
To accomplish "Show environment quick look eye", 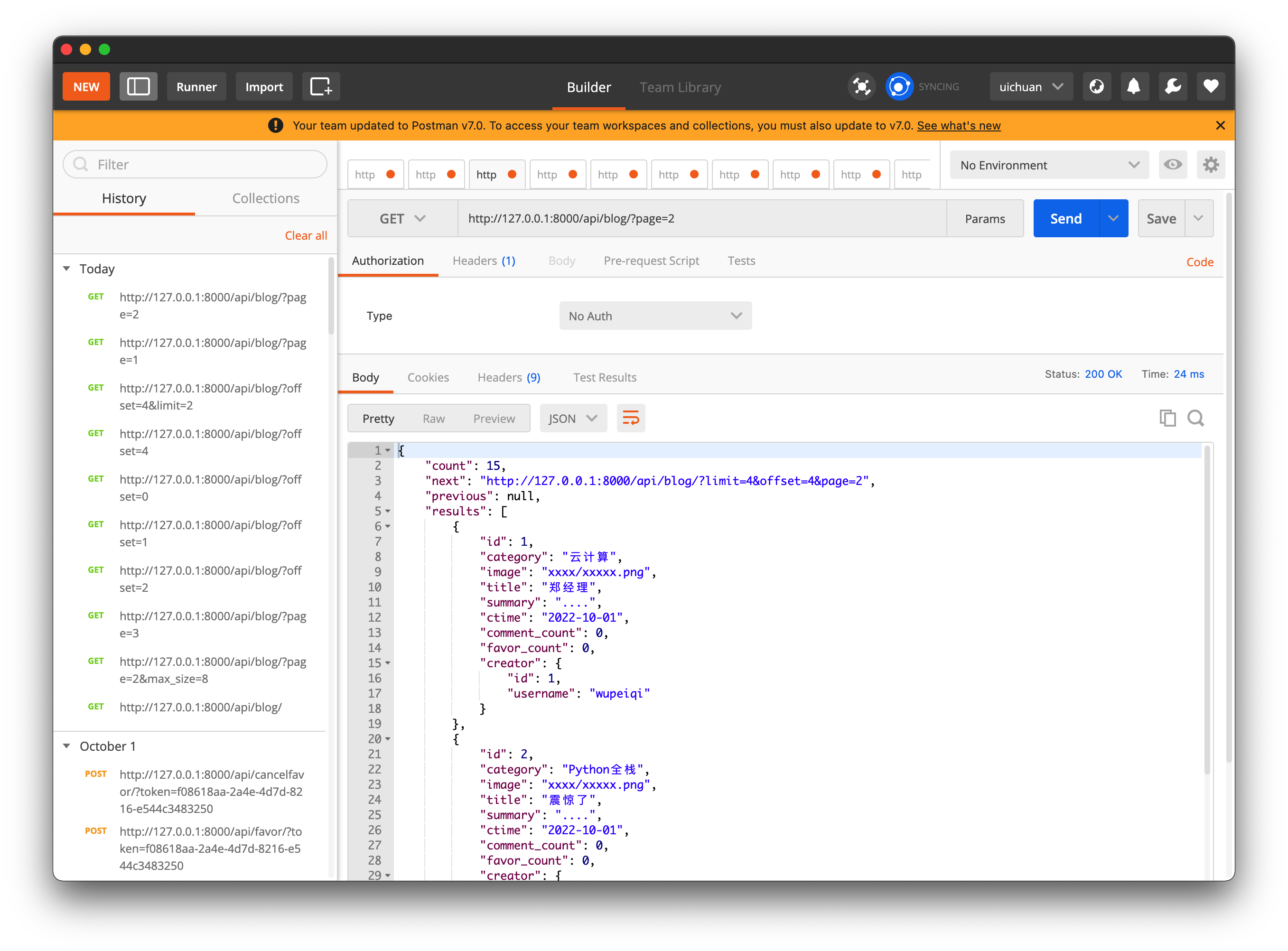I will pos(1172,165).
